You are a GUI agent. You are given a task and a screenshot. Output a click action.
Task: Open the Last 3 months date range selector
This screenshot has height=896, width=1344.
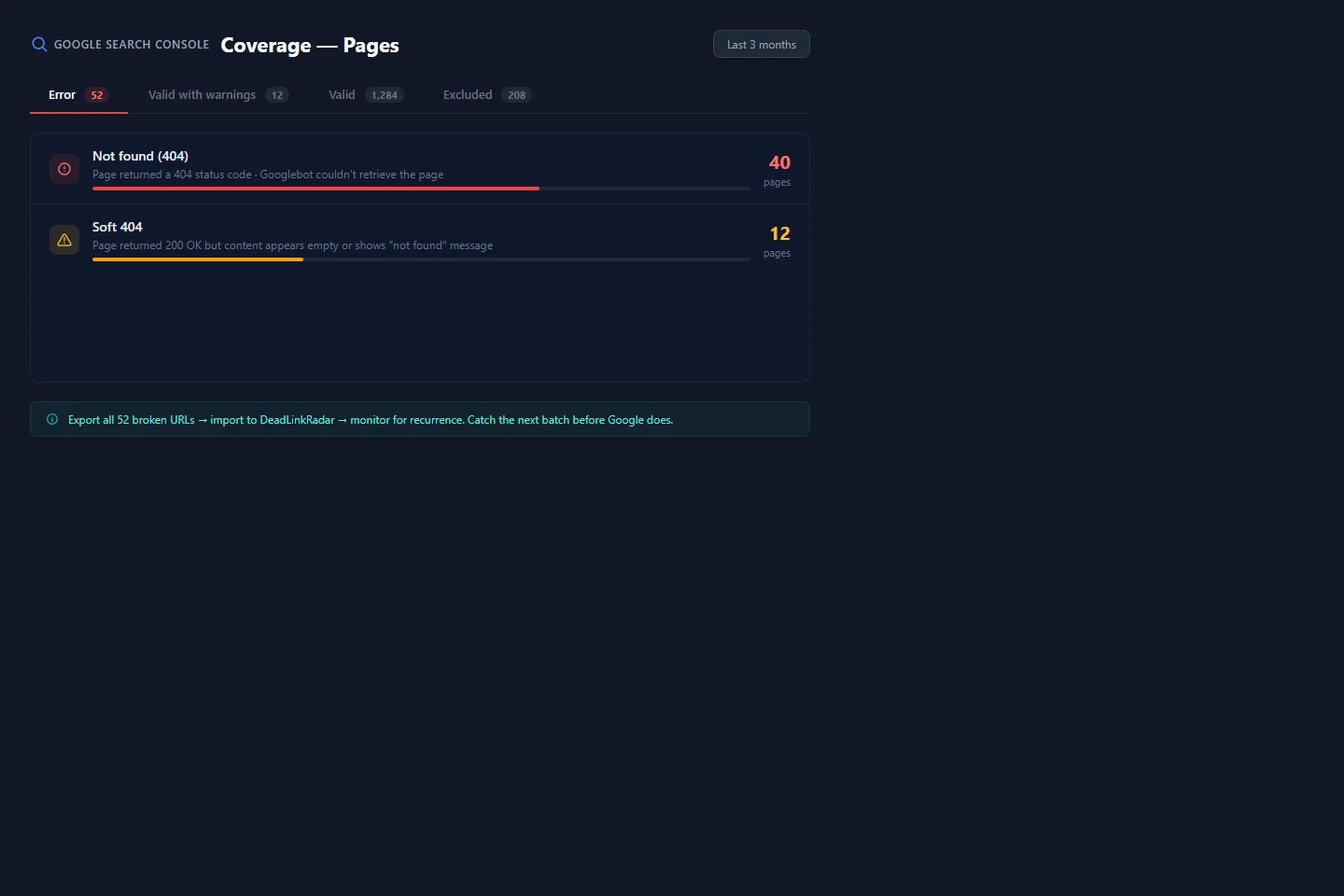761,45
